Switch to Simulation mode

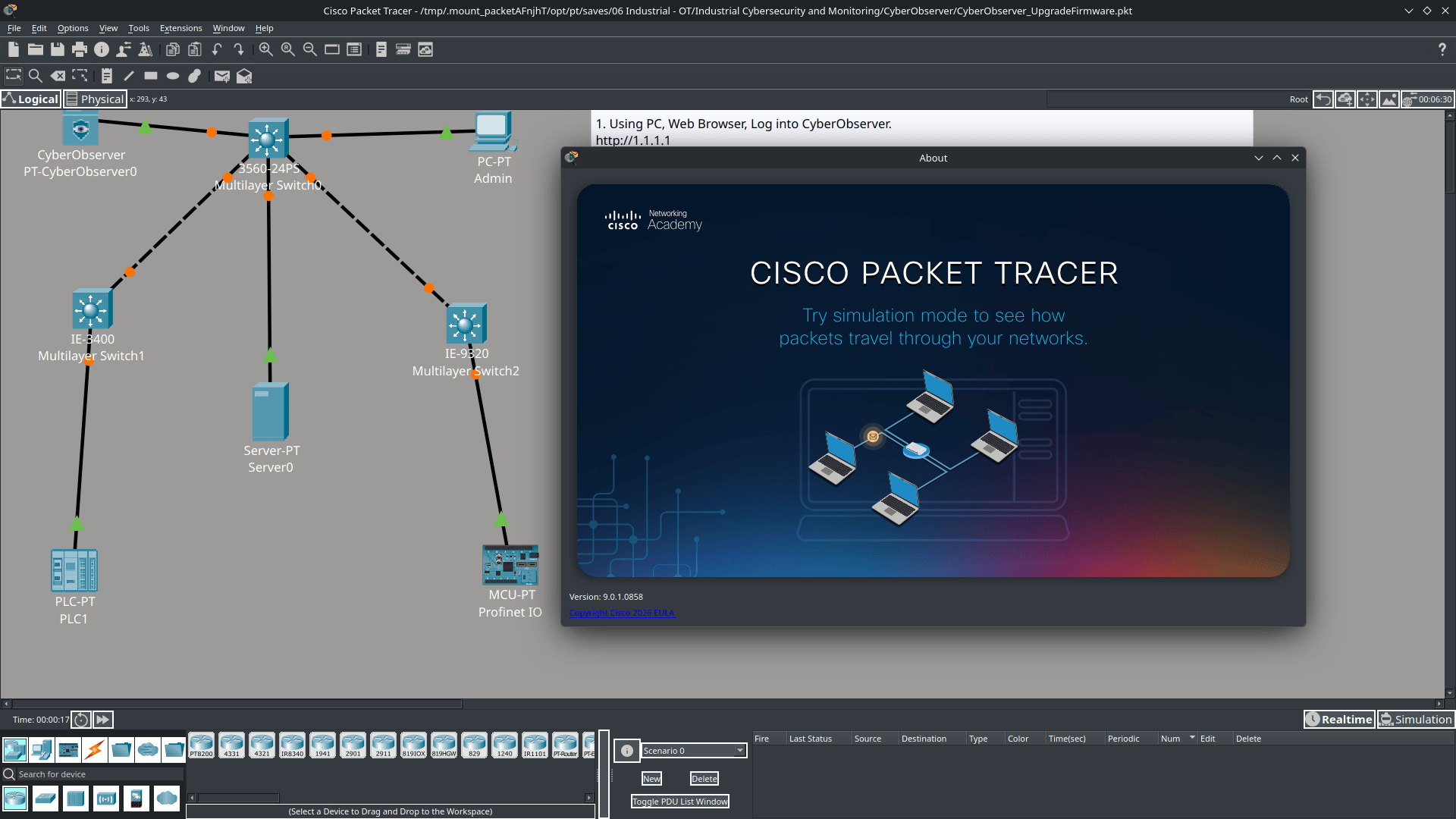coord(1415,720)
